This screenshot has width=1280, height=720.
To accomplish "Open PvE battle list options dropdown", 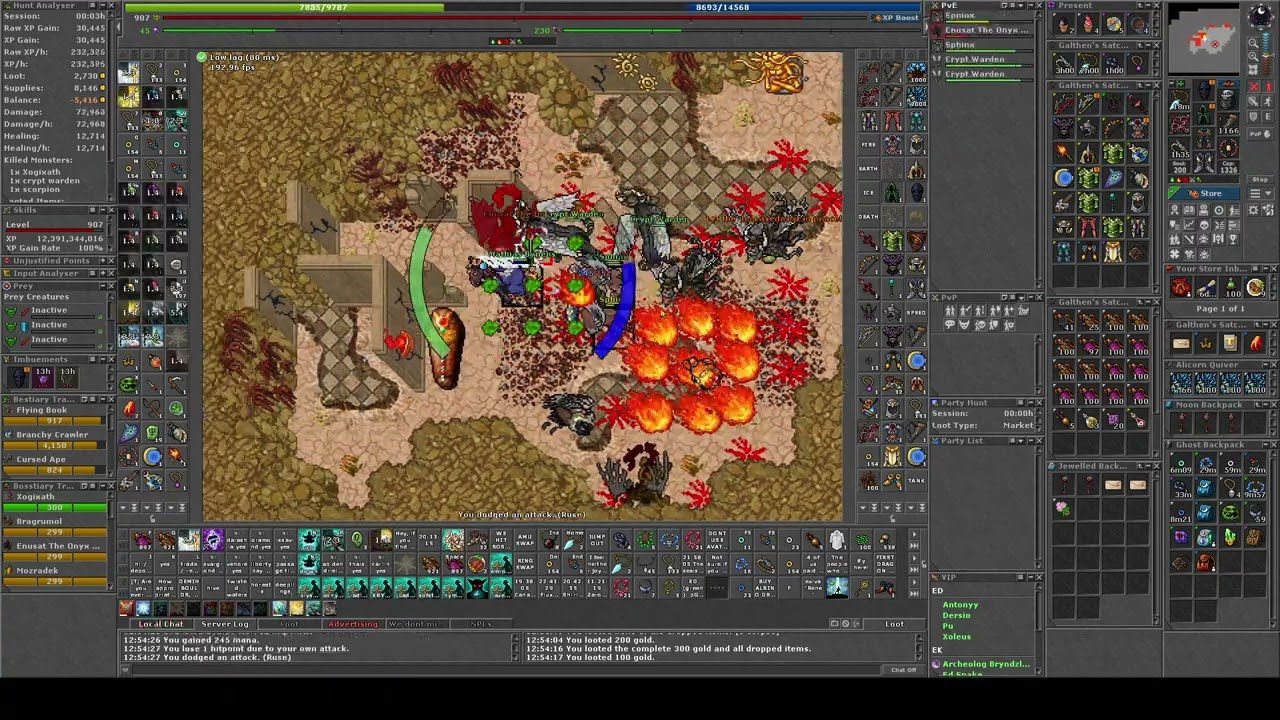I will pos(1021,5).
